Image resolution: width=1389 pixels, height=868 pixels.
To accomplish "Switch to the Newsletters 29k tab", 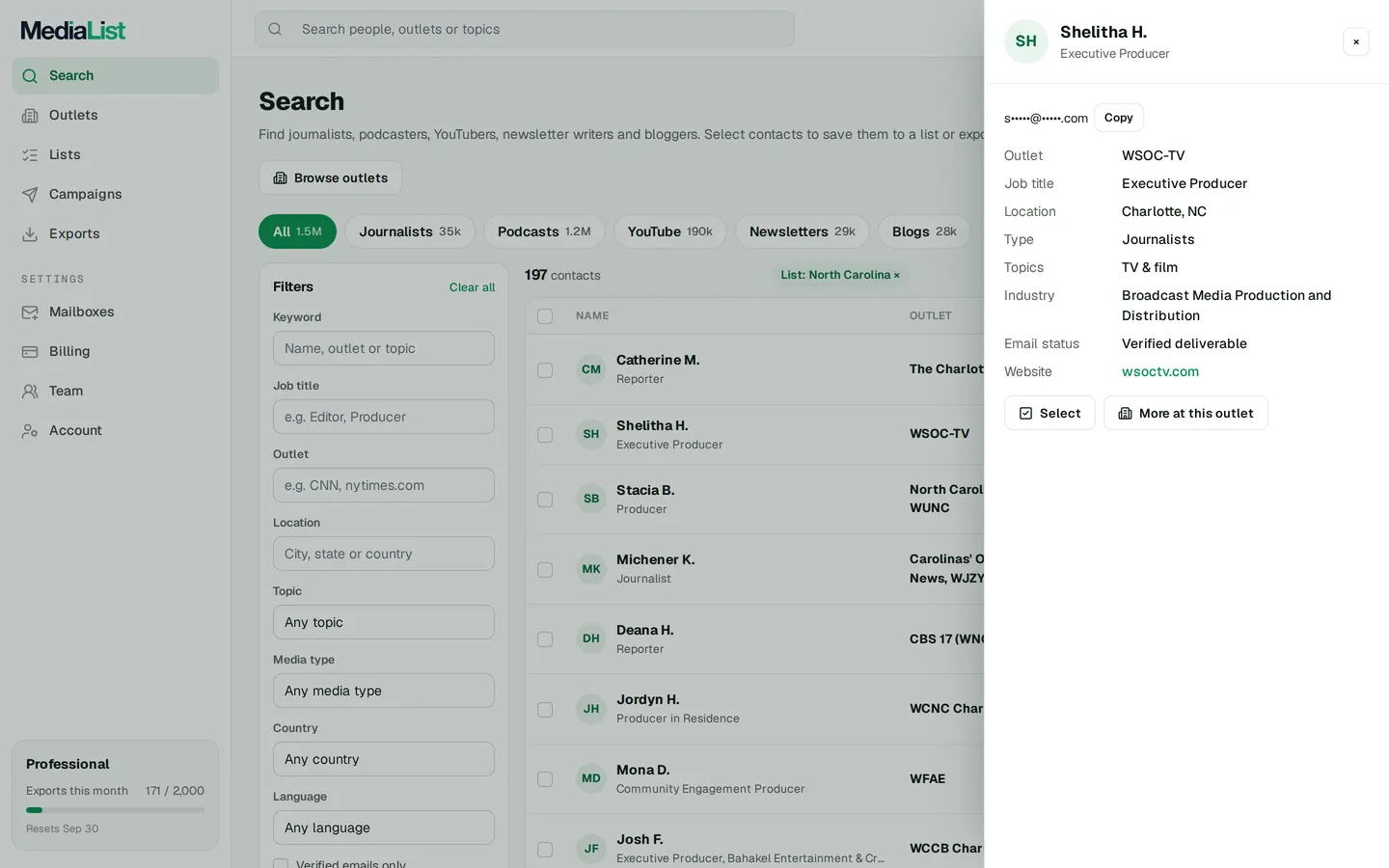I will pyautogui.click(x=802, y=231).
